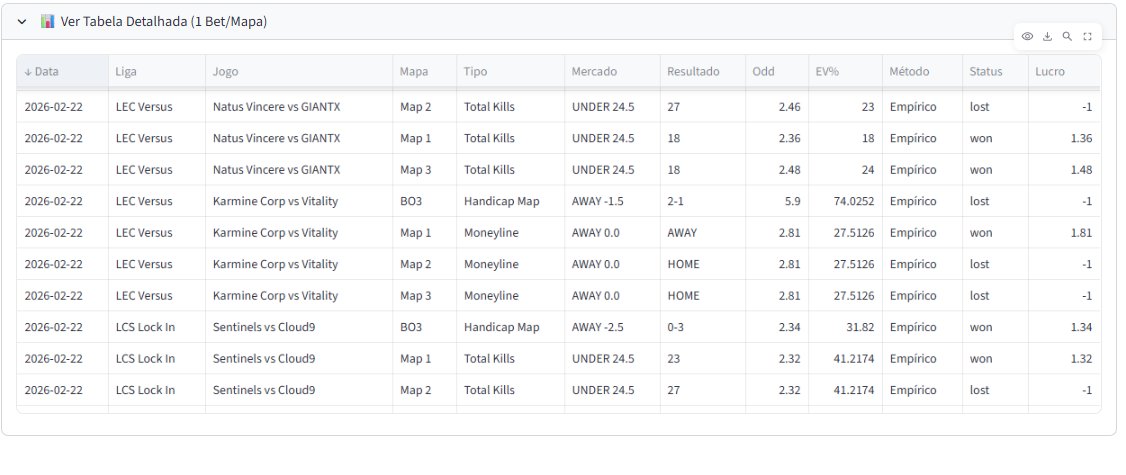Sort by the Jogo column header
1126x475 pixels.
299,72
